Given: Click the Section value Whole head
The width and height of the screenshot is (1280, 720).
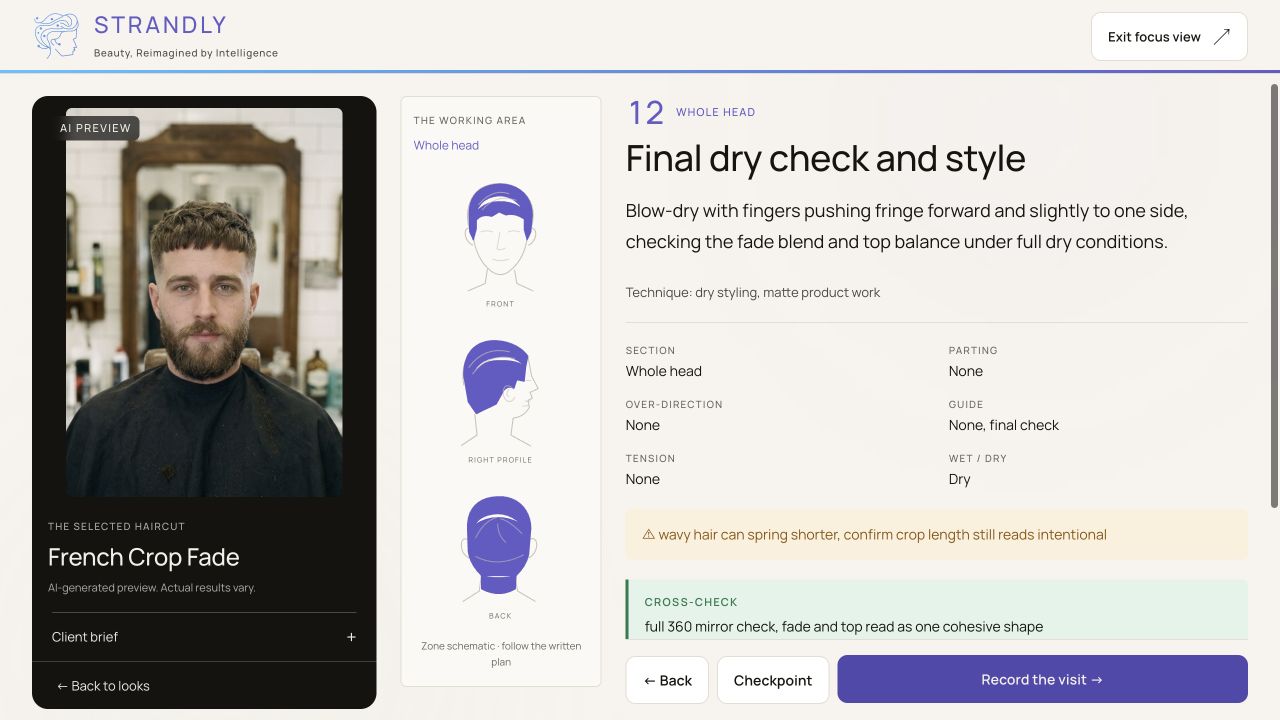Looking at the screenshot, I should (x=664, y=371).
